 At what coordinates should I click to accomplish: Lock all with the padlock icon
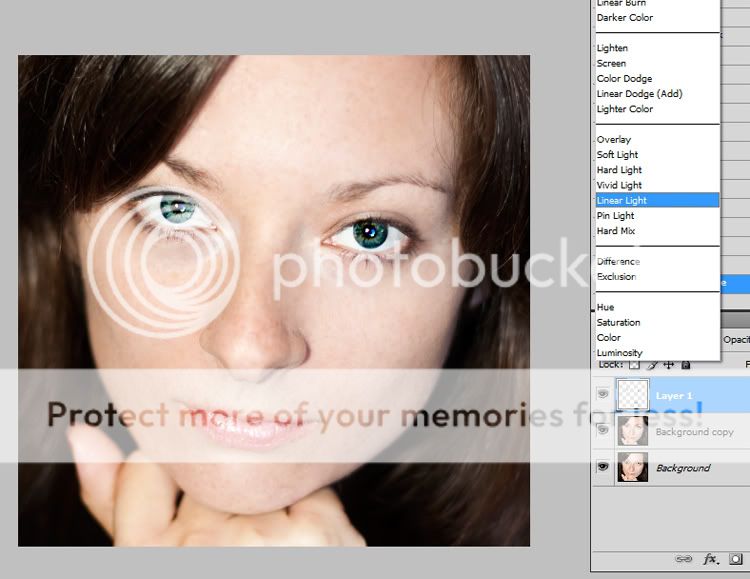[685, 365]
